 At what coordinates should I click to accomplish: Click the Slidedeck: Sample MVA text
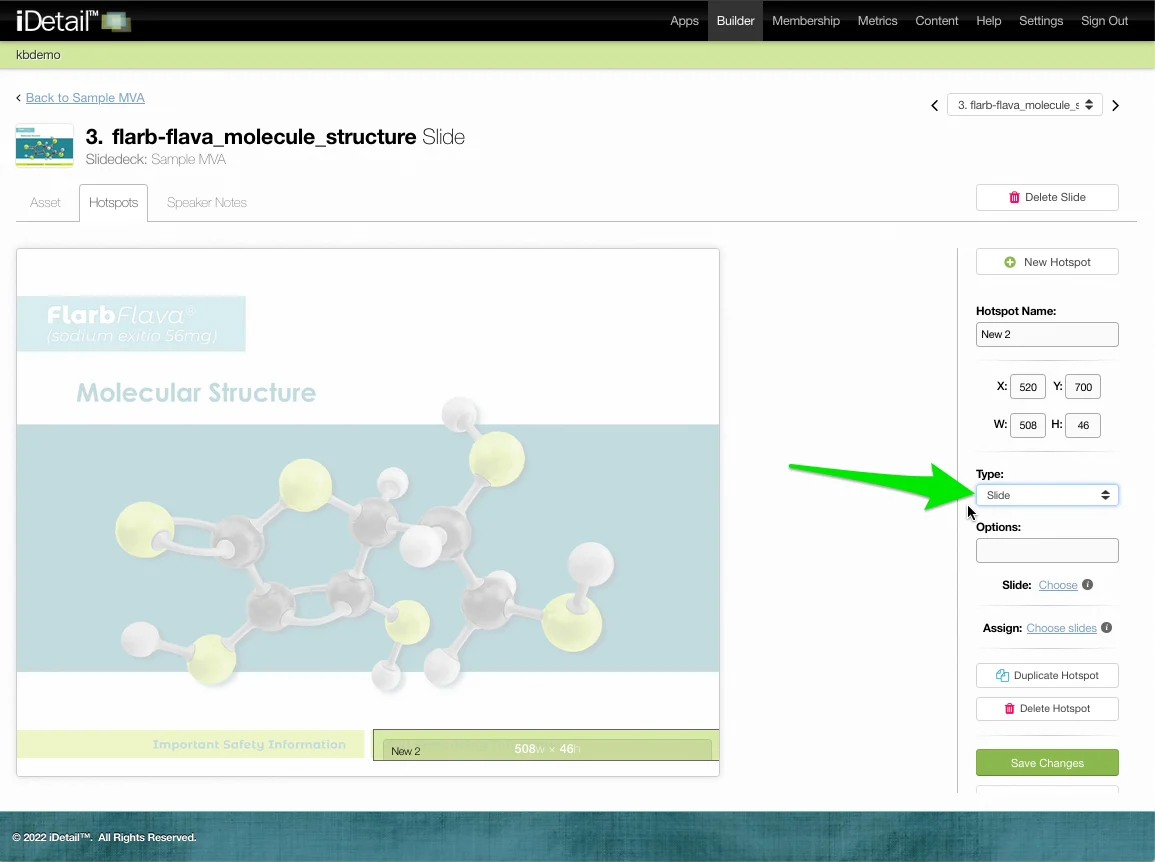click(x=155, y=159)
